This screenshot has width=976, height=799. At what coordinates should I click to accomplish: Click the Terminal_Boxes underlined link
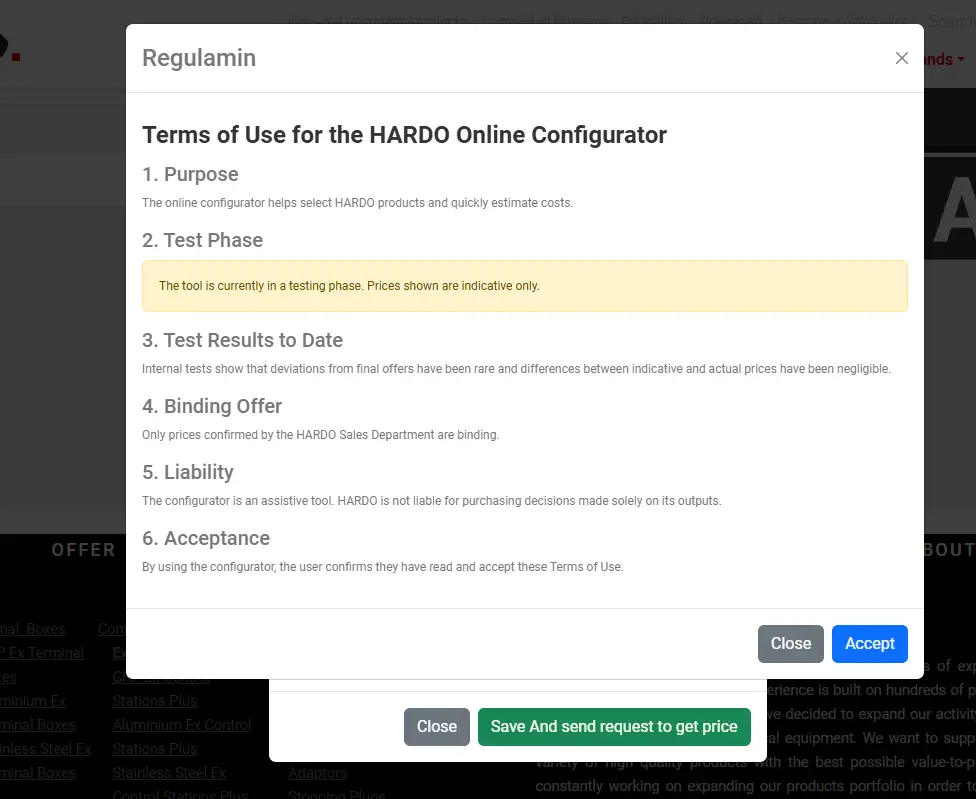point(32,629)
